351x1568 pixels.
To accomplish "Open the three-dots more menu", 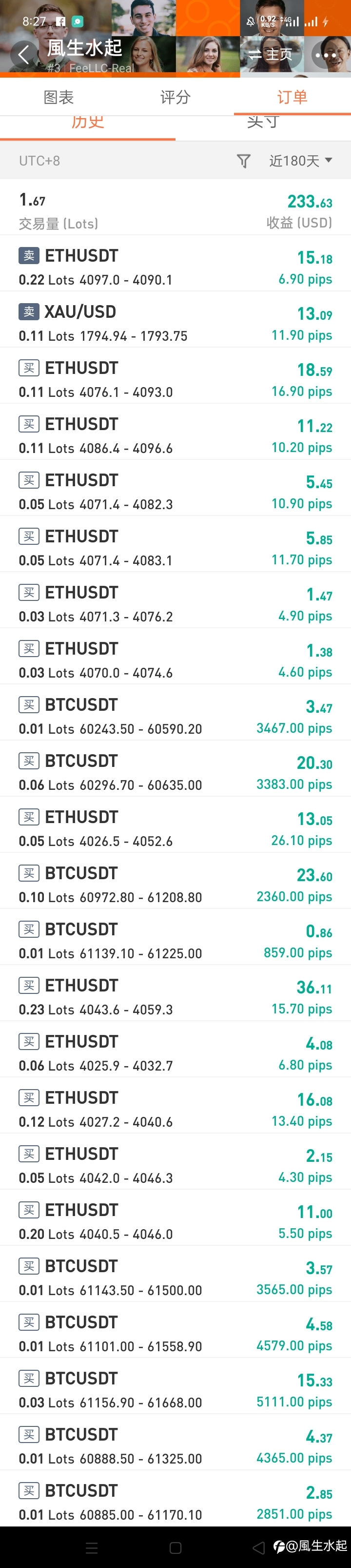I will 326,55.
